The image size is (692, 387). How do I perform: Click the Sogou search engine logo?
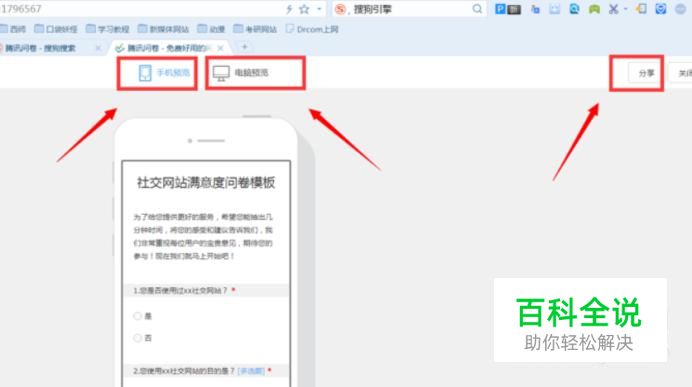(340, 9)
